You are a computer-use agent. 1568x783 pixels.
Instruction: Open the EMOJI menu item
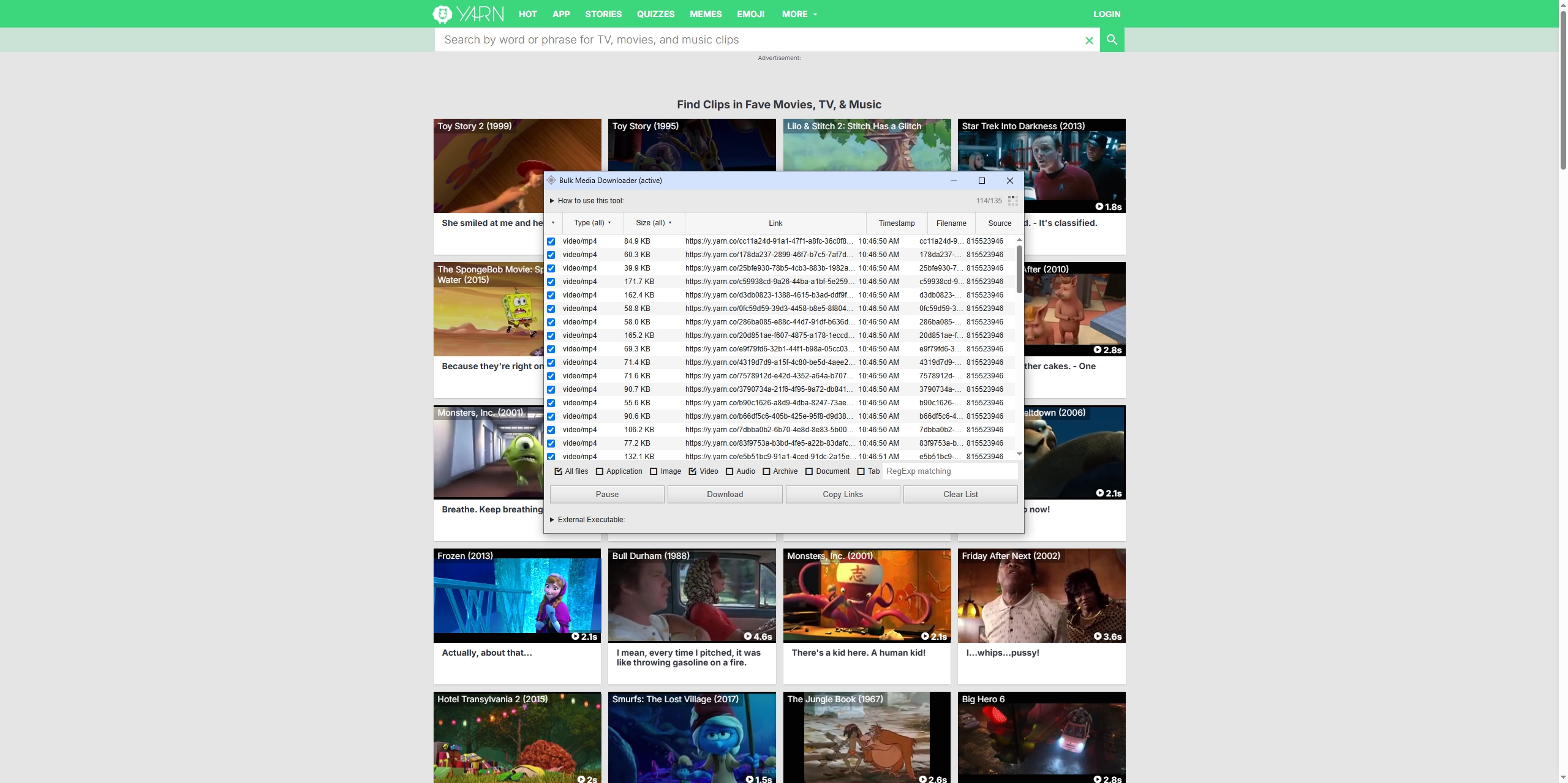pos(750,14)
